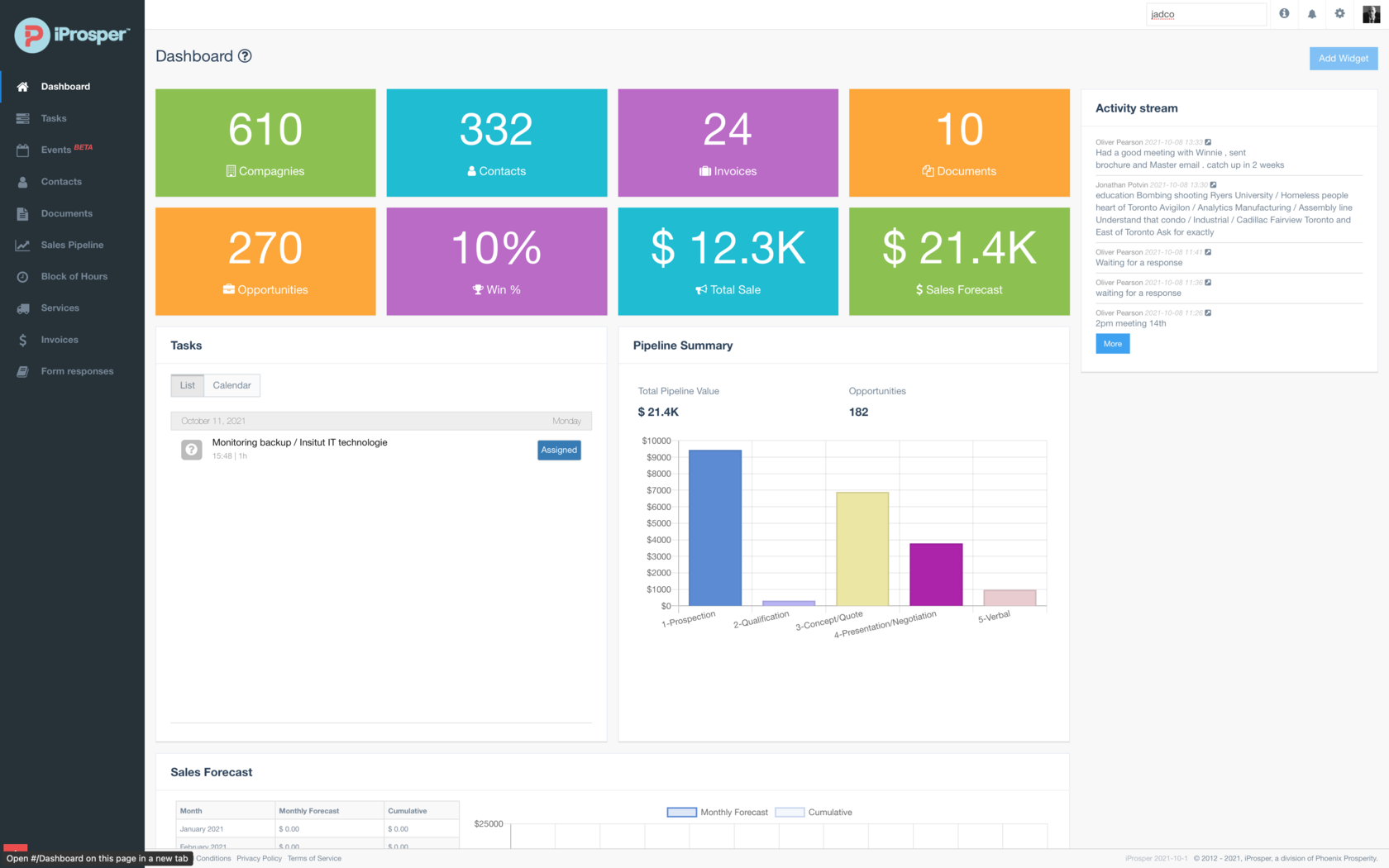Open Sales Pipeline chart icon in sidebar
The image size is (1389, 868).
point(22,245)
